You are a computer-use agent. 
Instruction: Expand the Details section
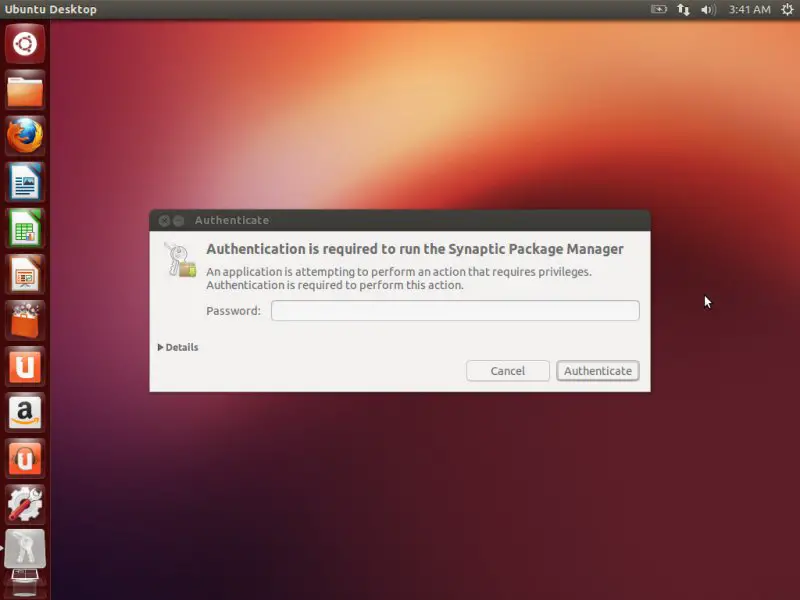pyautogui.click(x=178, y=347)
